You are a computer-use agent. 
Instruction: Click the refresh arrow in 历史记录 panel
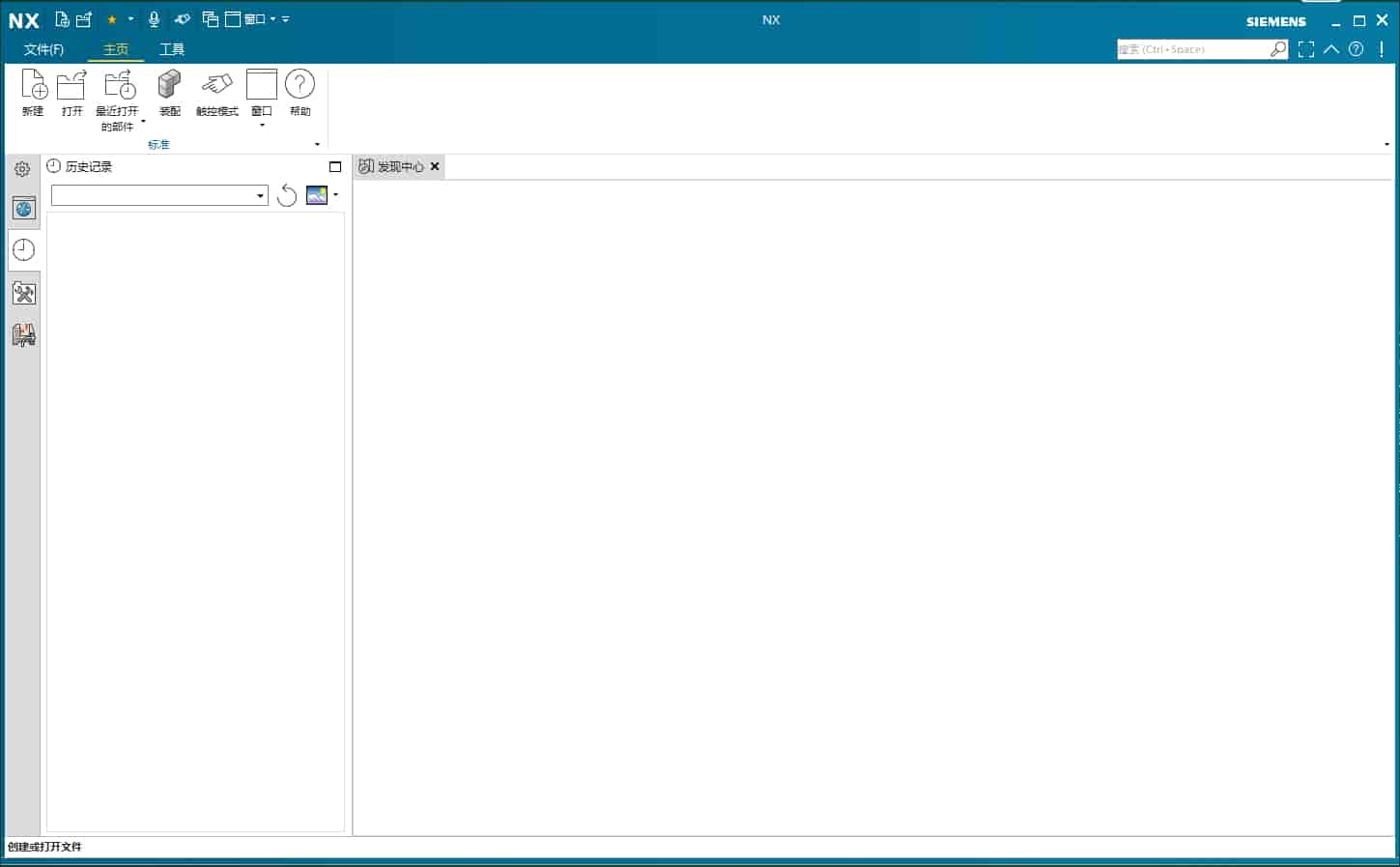point(287,196)
